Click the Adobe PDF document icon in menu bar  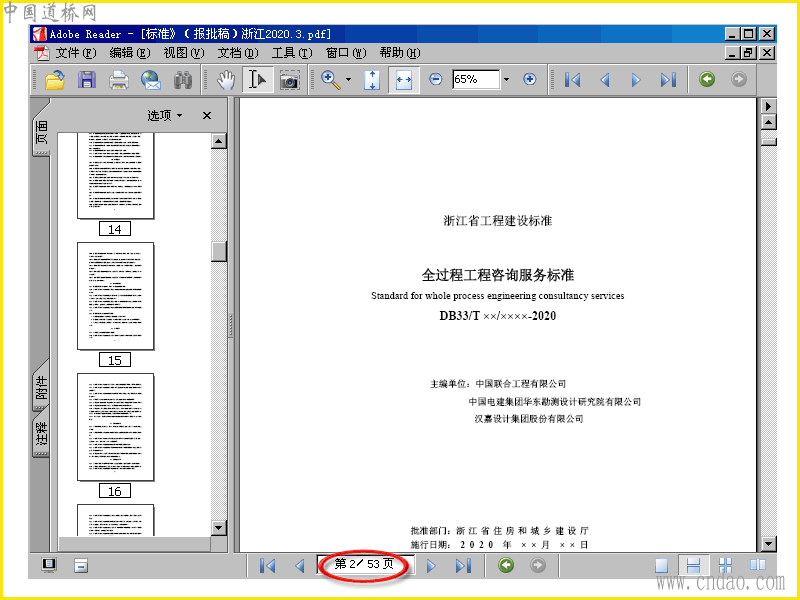click(x=42, y=53)
